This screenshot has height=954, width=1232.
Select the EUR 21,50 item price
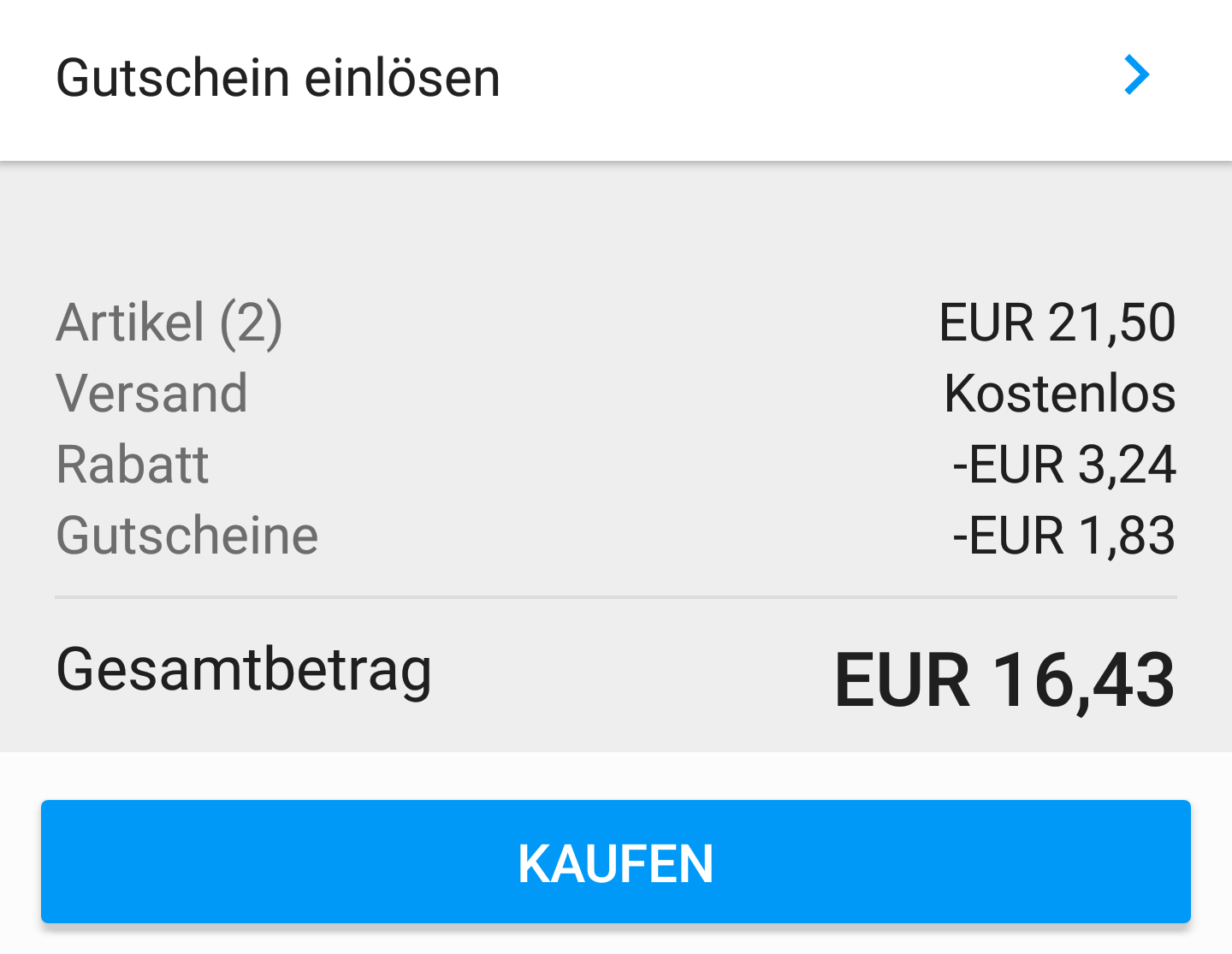coord(1057,323)
